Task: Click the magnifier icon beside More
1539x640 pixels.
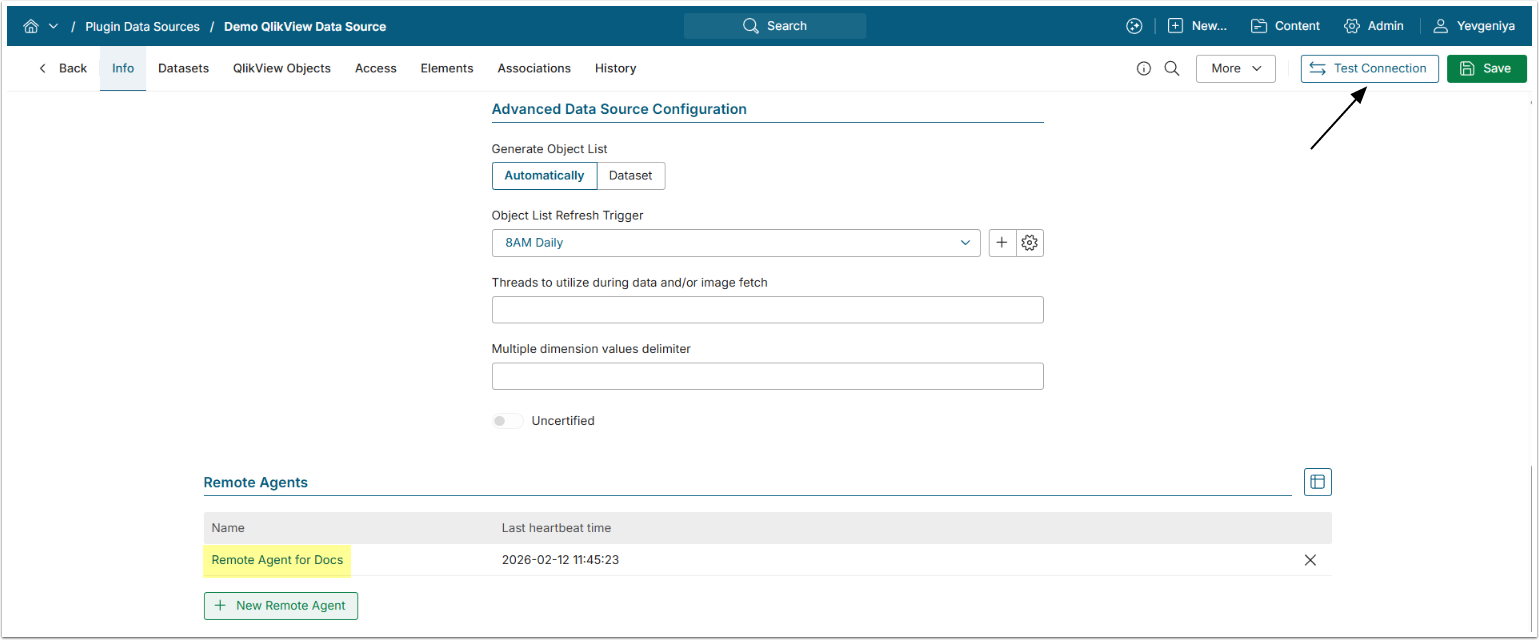Action: (1172, 69)
